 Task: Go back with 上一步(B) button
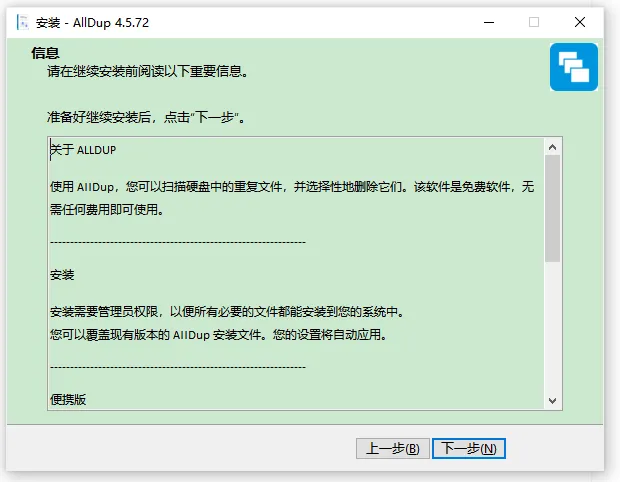[x=392, y=448]
